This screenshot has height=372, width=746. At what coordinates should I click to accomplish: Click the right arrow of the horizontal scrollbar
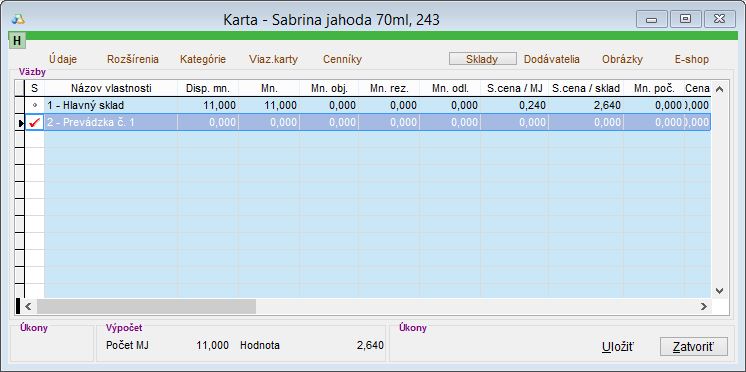click(704, 307)
